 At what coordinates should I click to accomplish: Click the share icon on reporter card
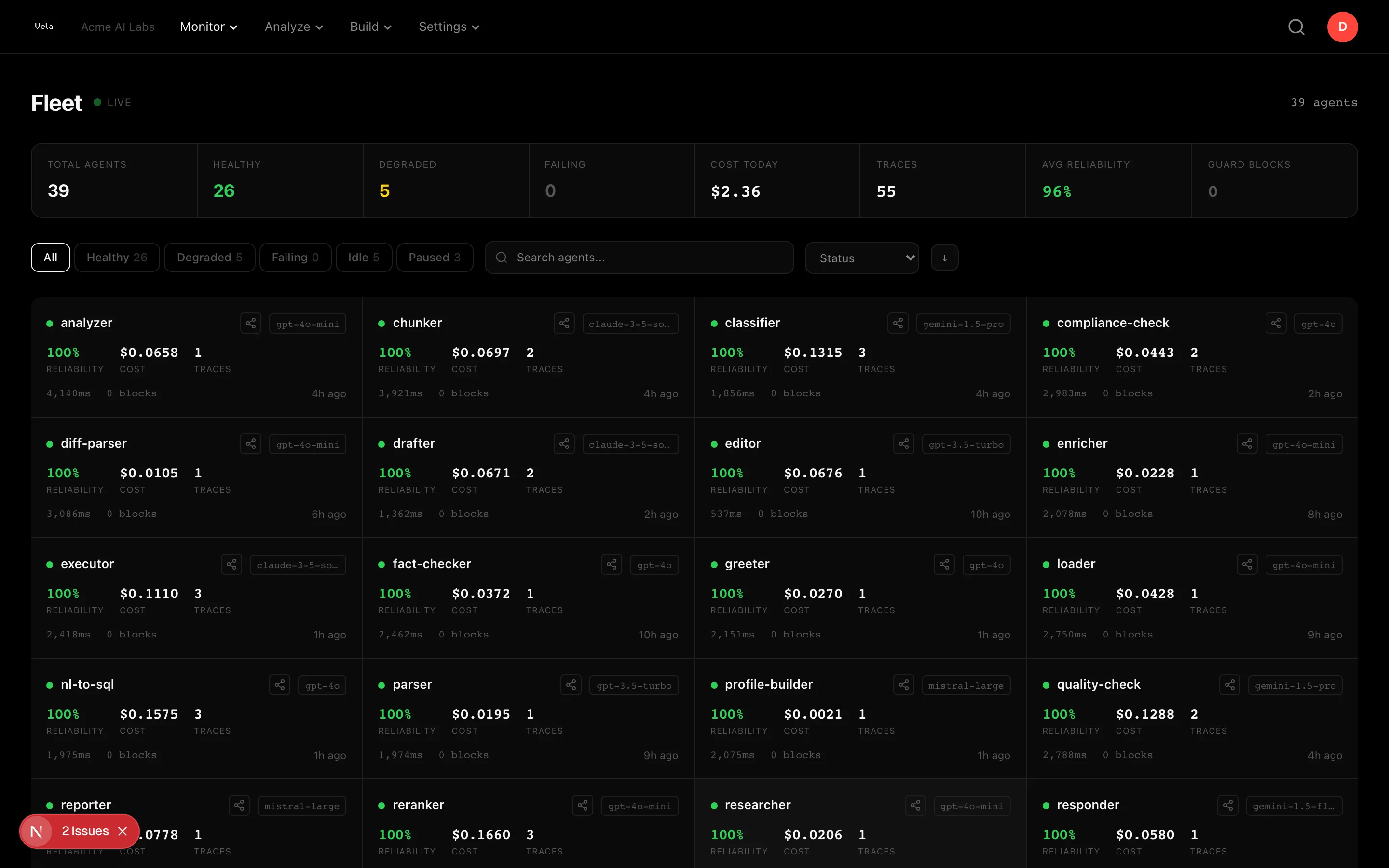(x=240, y=805)
